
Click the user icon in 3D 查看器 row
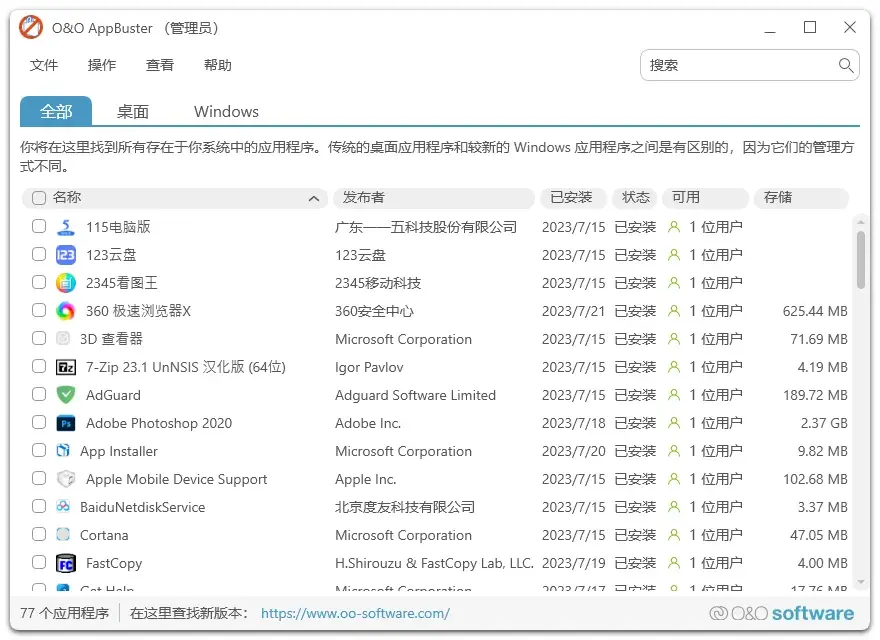(x=673, y=339)
